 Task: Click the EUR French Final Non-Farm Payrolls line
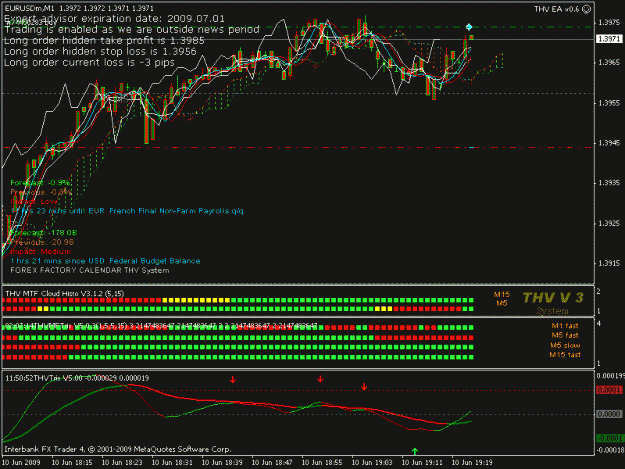coord(127,211)
